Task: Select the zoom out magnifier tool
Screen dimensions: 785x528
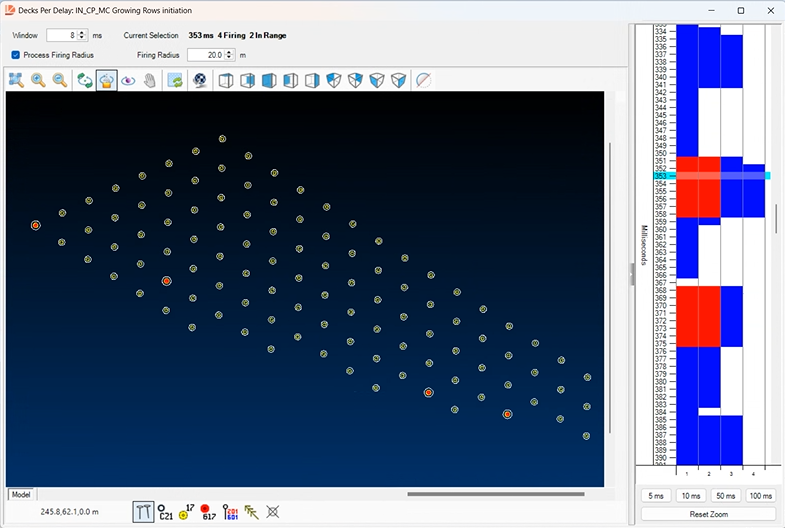Action: click(x=60, y=80)
